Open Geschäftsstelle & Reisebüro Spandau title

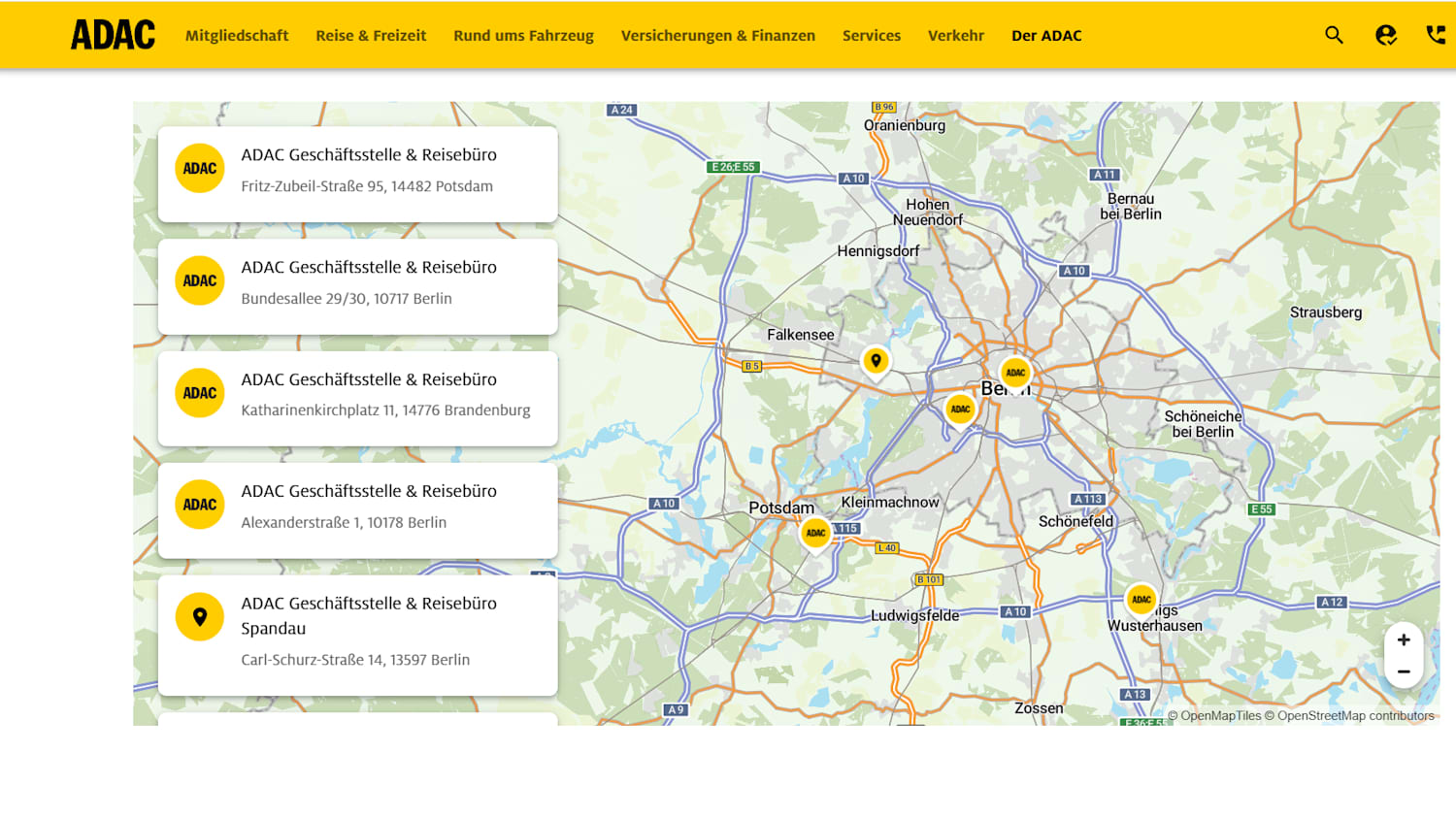click(369, 616)
